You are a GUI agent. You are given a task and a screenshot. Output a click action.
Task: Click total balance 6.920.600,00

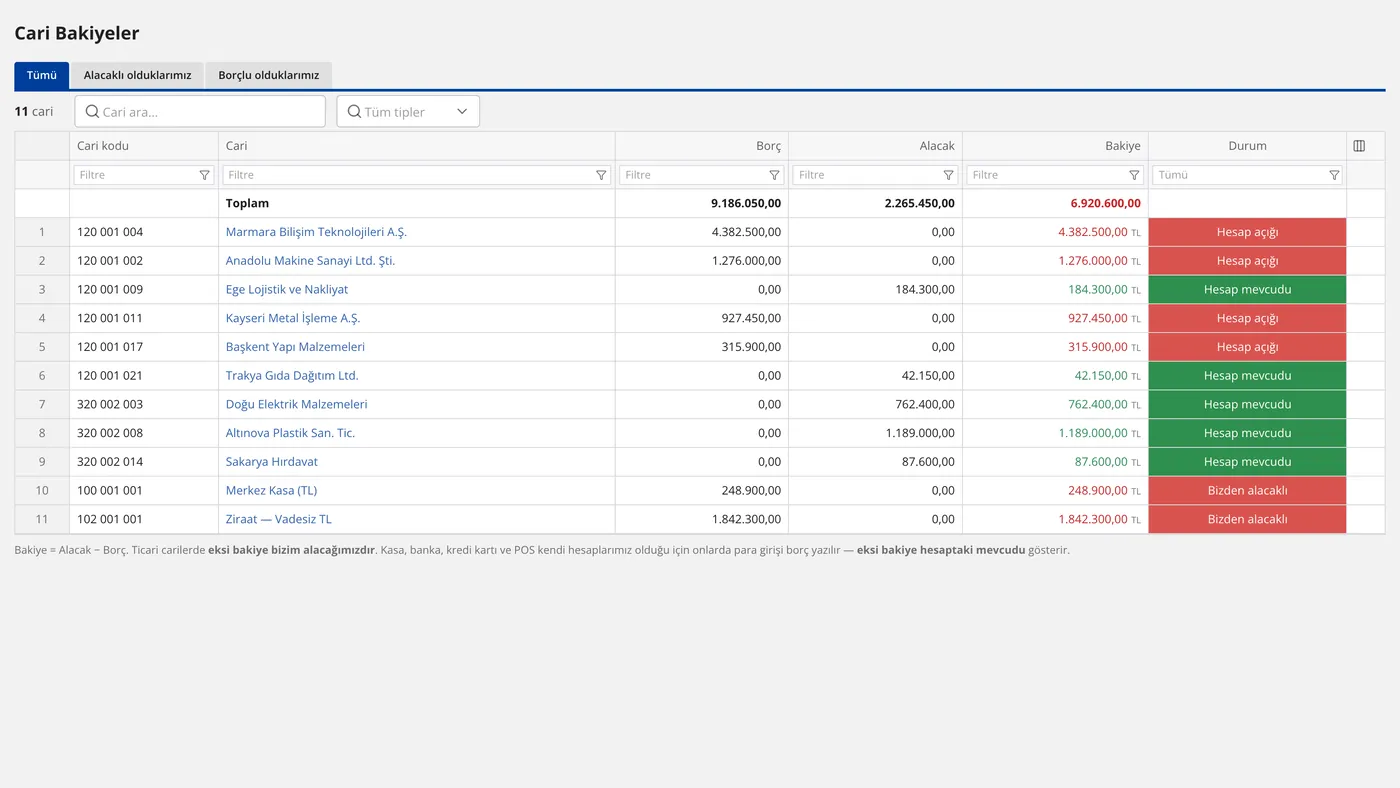[x=1105, y=203]
